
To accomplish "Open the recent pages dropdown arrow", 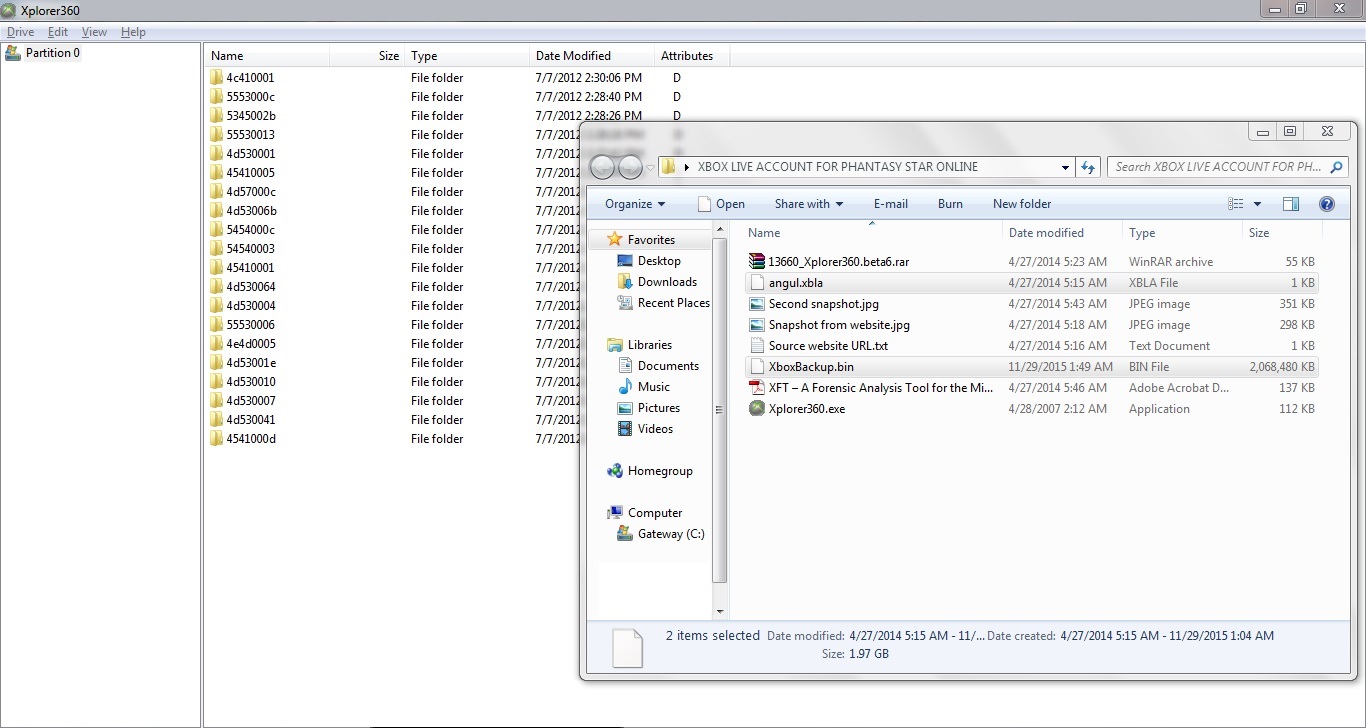I will tap(650, 168).
